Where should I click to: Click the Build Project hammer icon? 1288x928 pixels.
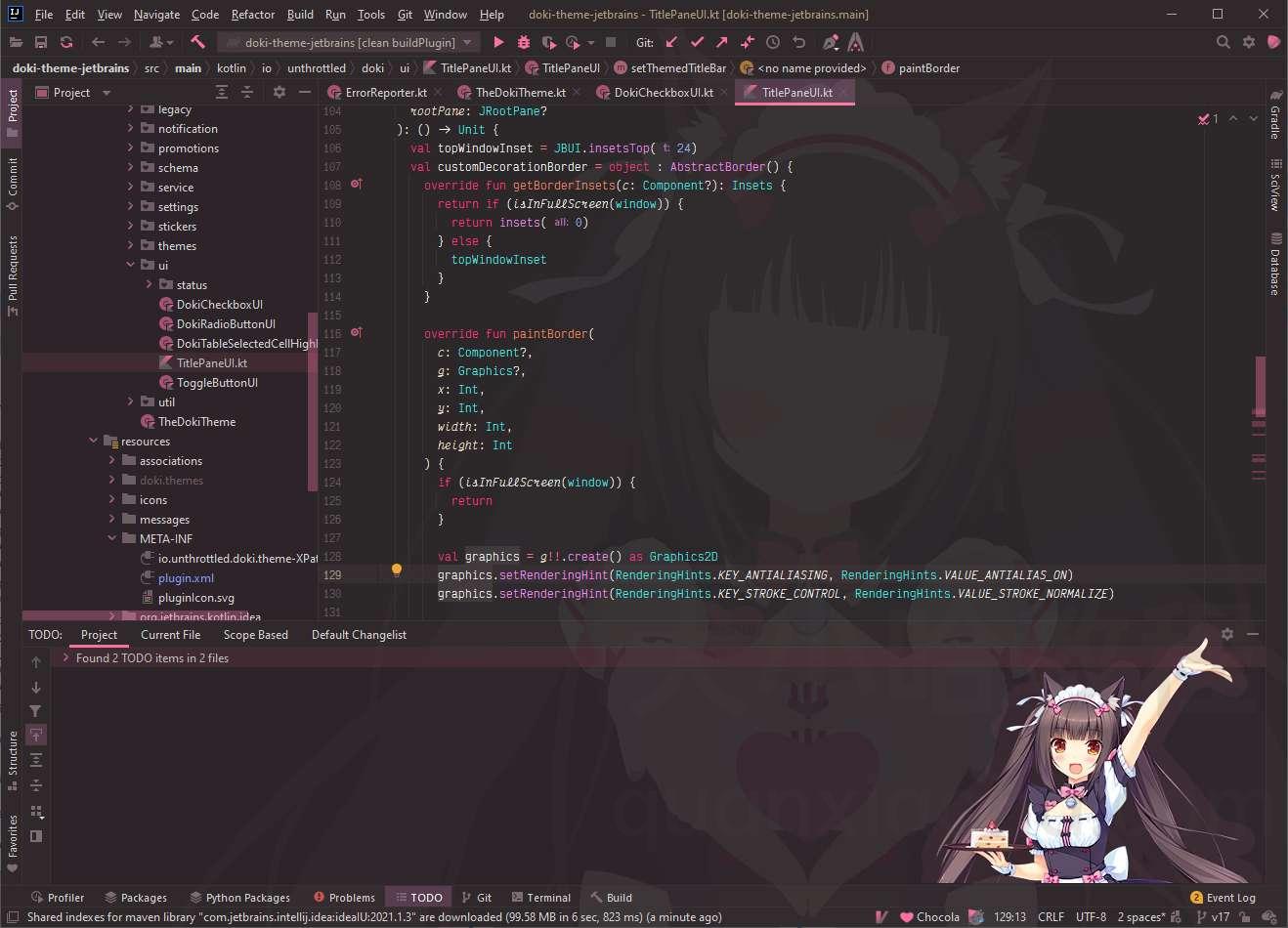tap(198, 42)
